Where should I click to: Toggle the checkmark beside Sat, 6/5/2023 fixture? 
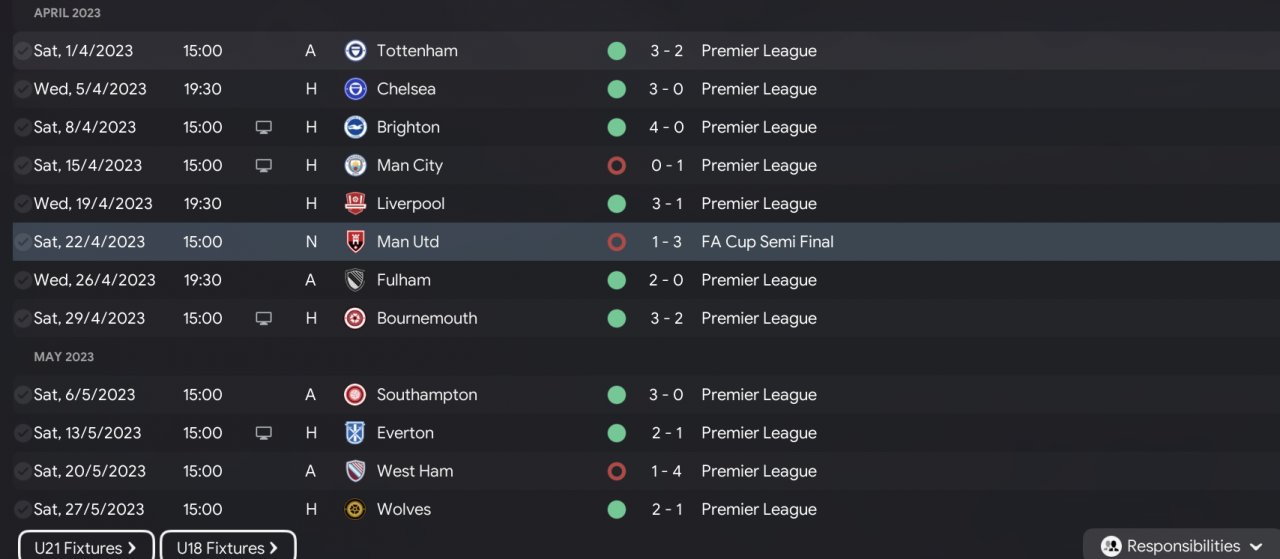click(x=22, y=395)
